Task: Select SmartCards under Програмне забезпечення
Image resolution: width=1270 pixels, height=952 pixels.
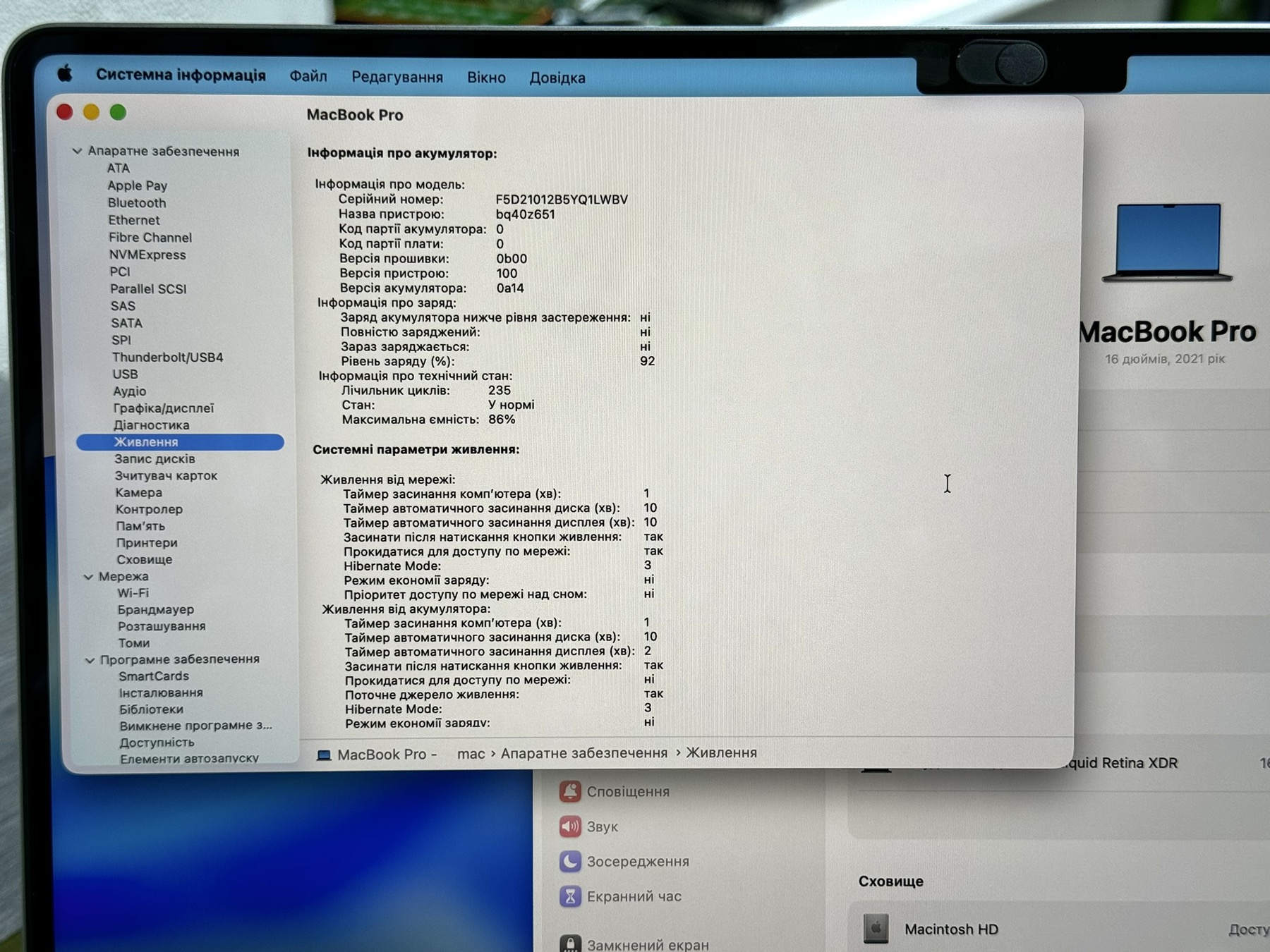Action: 154,676
